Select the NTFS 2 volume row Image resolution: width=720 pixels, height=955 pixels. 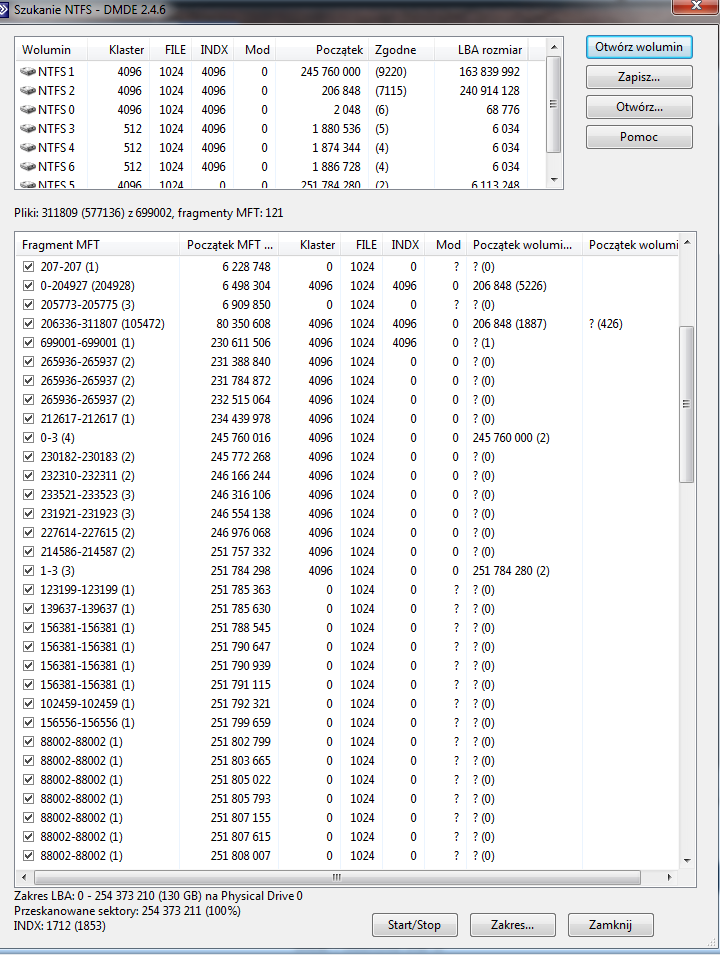click(280, 91)
